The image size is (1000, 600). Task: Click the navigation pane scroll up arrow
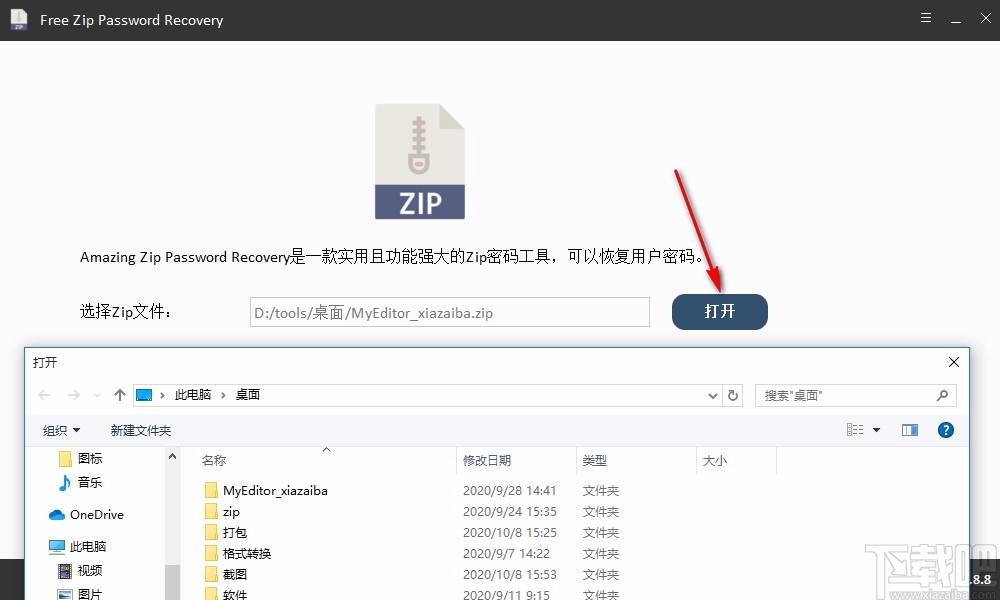[x=172, y=457]
